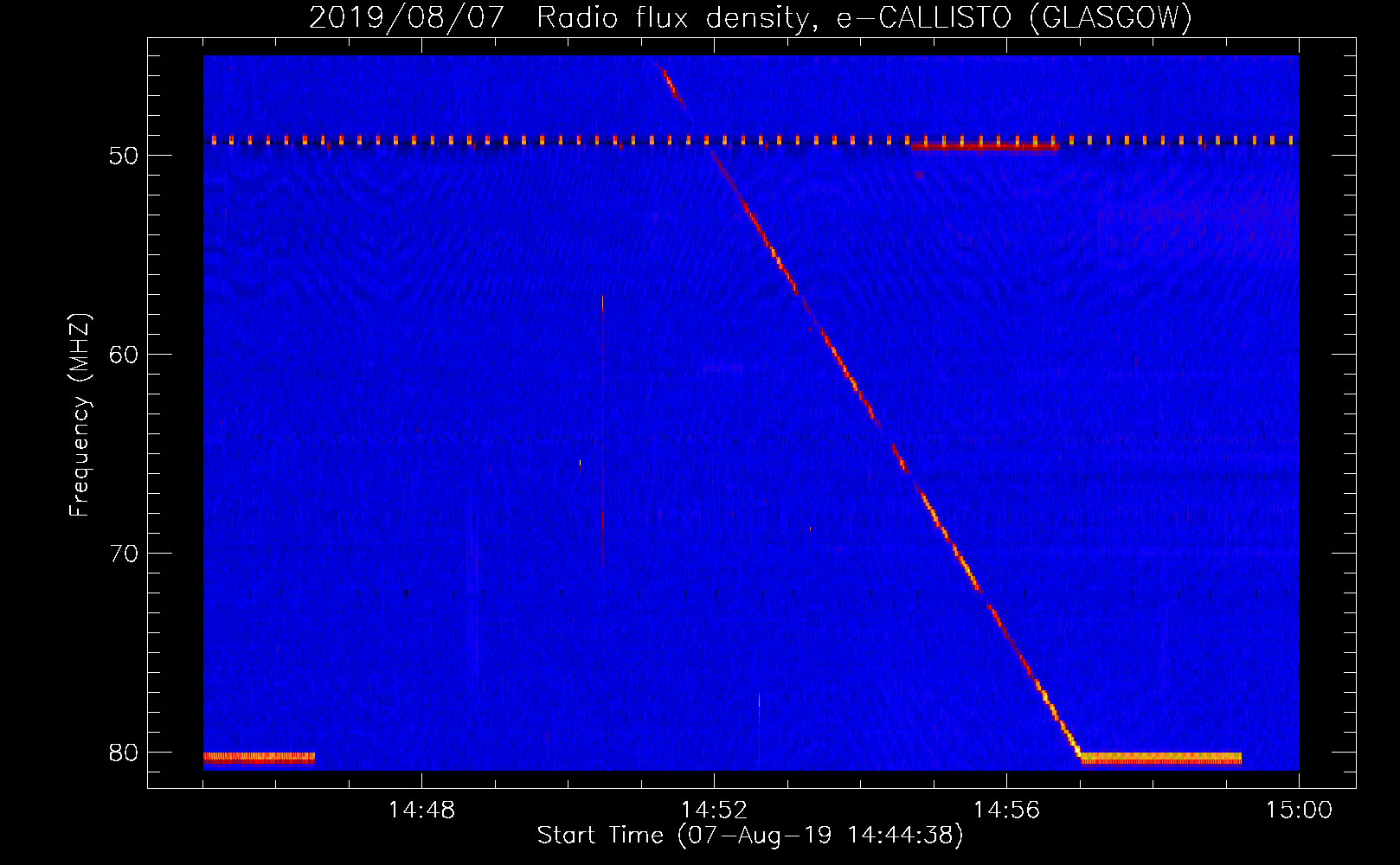Screen dimensions: 1400x865
Task: Click the 'Start Time (07-Aug-19 14:44:38)' axis label
Action: tap(750, 836)
